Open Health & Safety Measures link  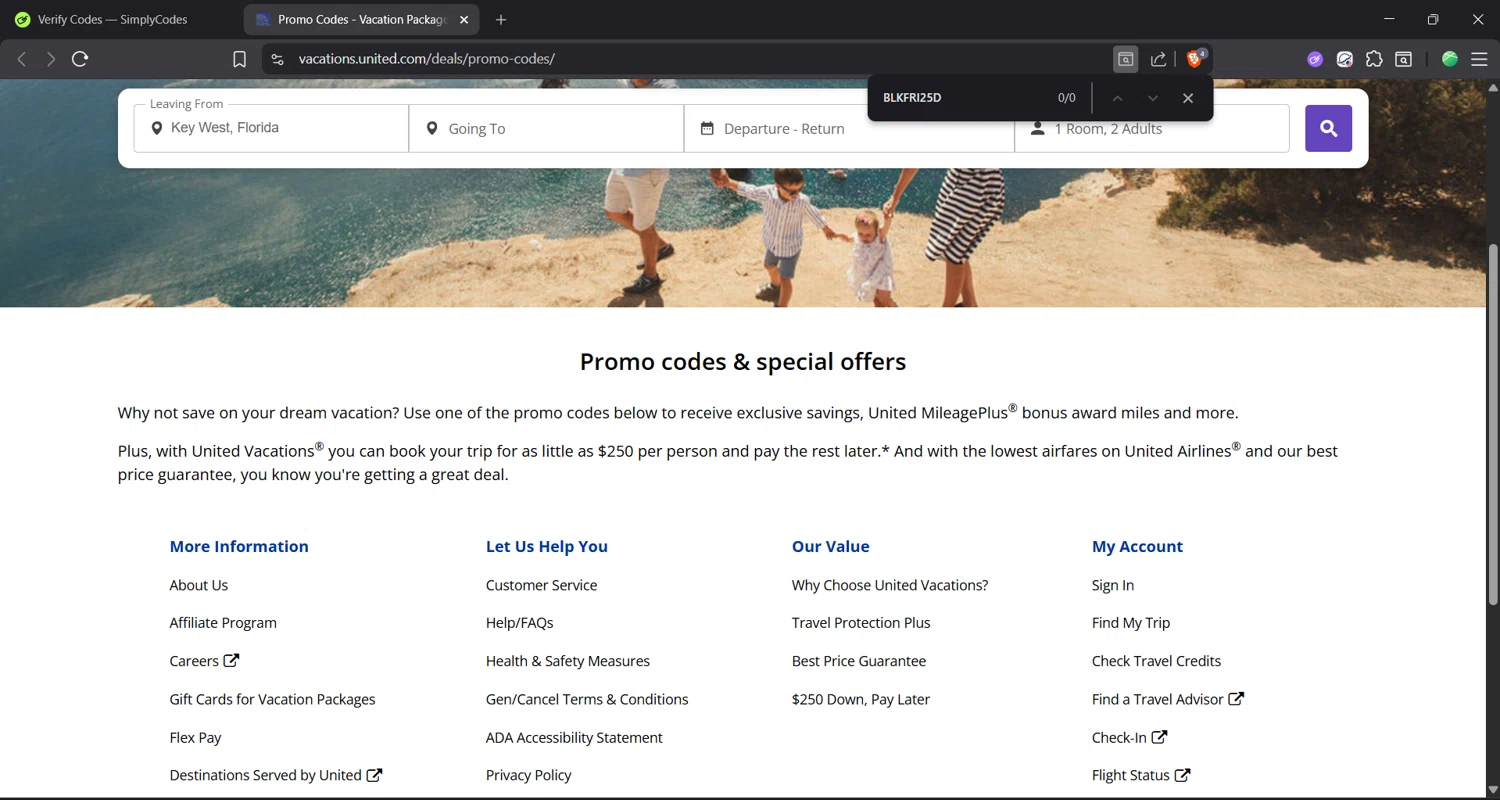click(567, 661)
